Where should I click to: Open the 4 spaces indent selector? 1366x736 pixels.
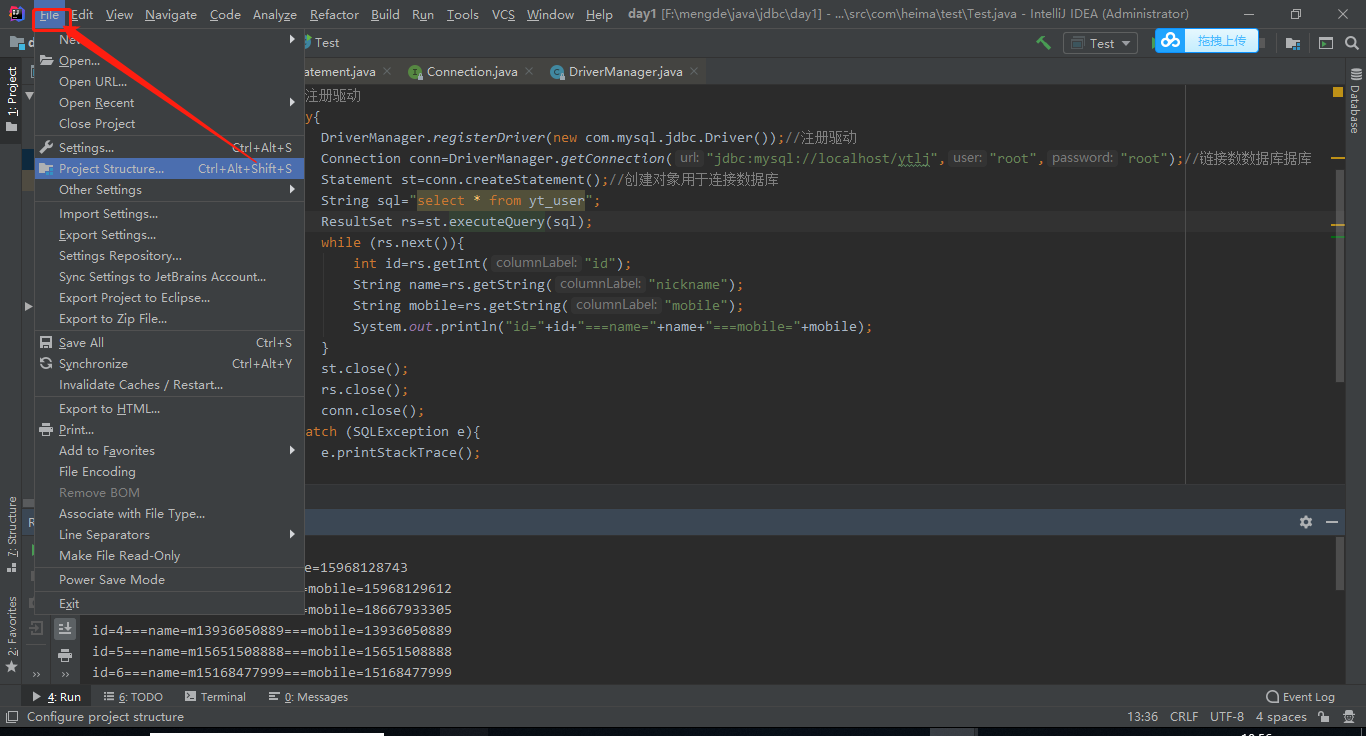1281,717
